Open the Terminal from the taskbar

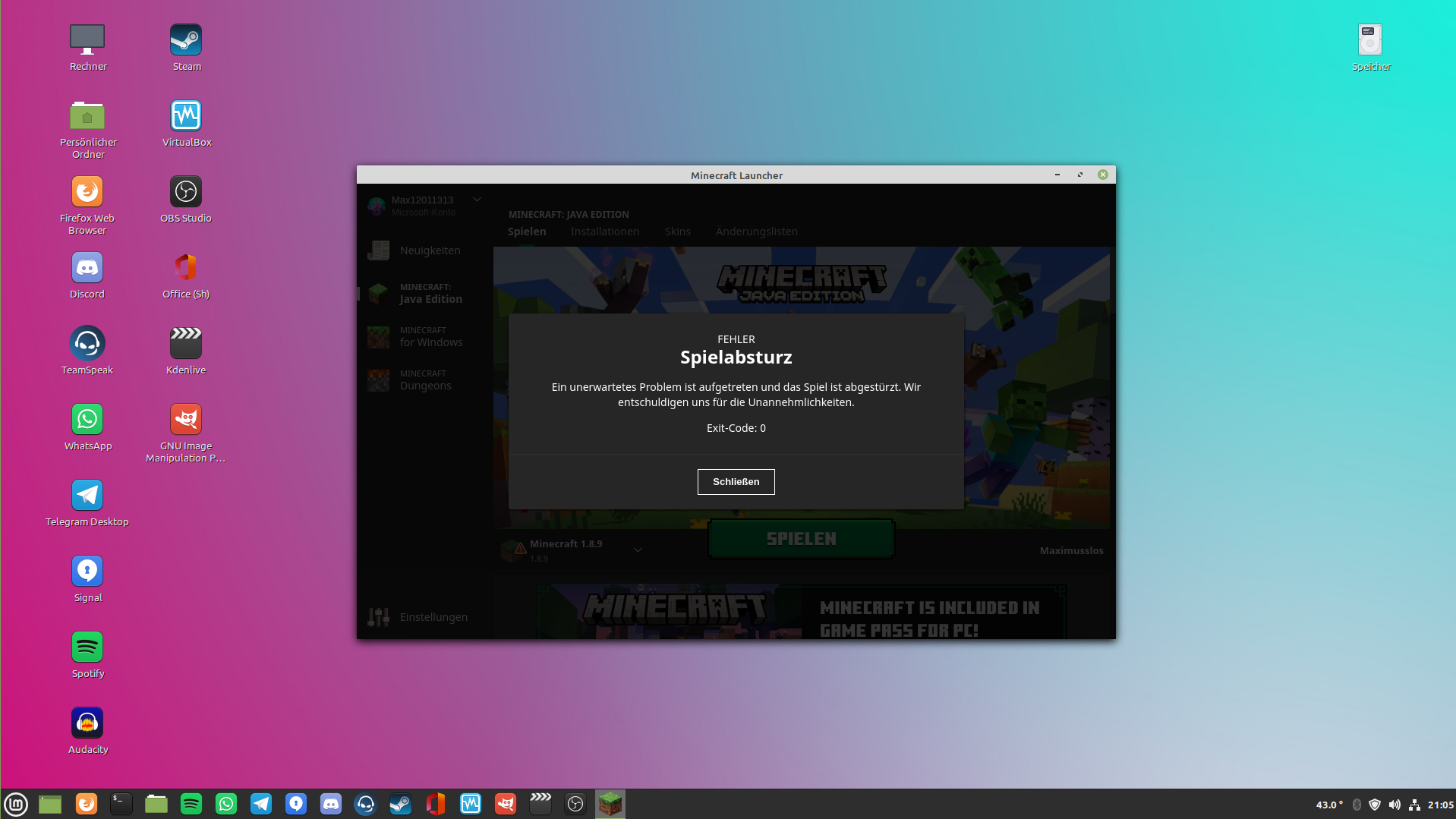click(121, 804)
